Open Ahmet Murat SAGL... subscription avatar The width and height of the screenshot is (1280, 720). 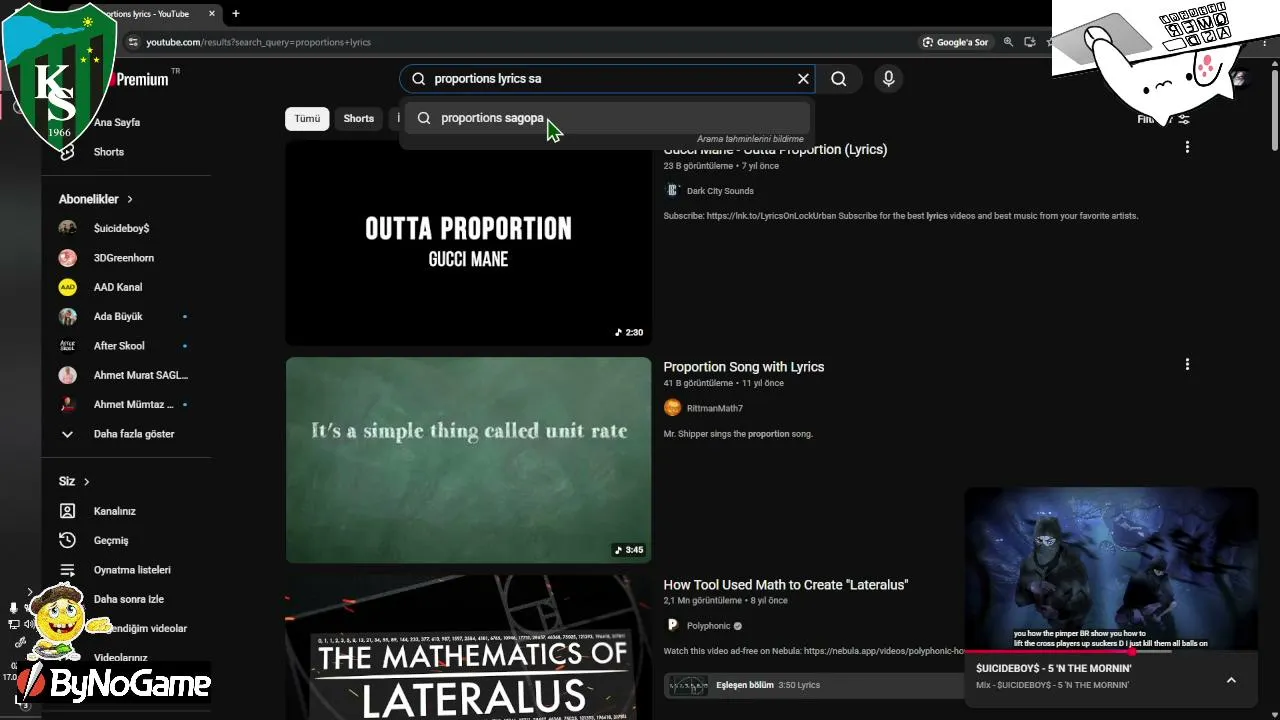(x=67, y=375)
